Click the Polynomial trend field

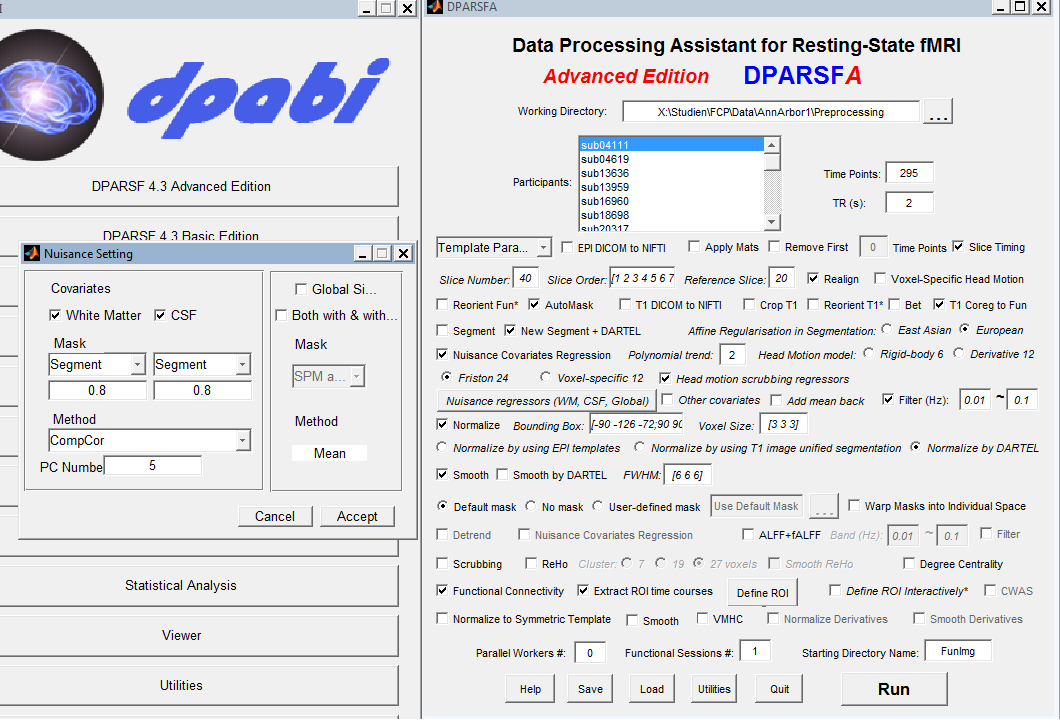point(732,355)
